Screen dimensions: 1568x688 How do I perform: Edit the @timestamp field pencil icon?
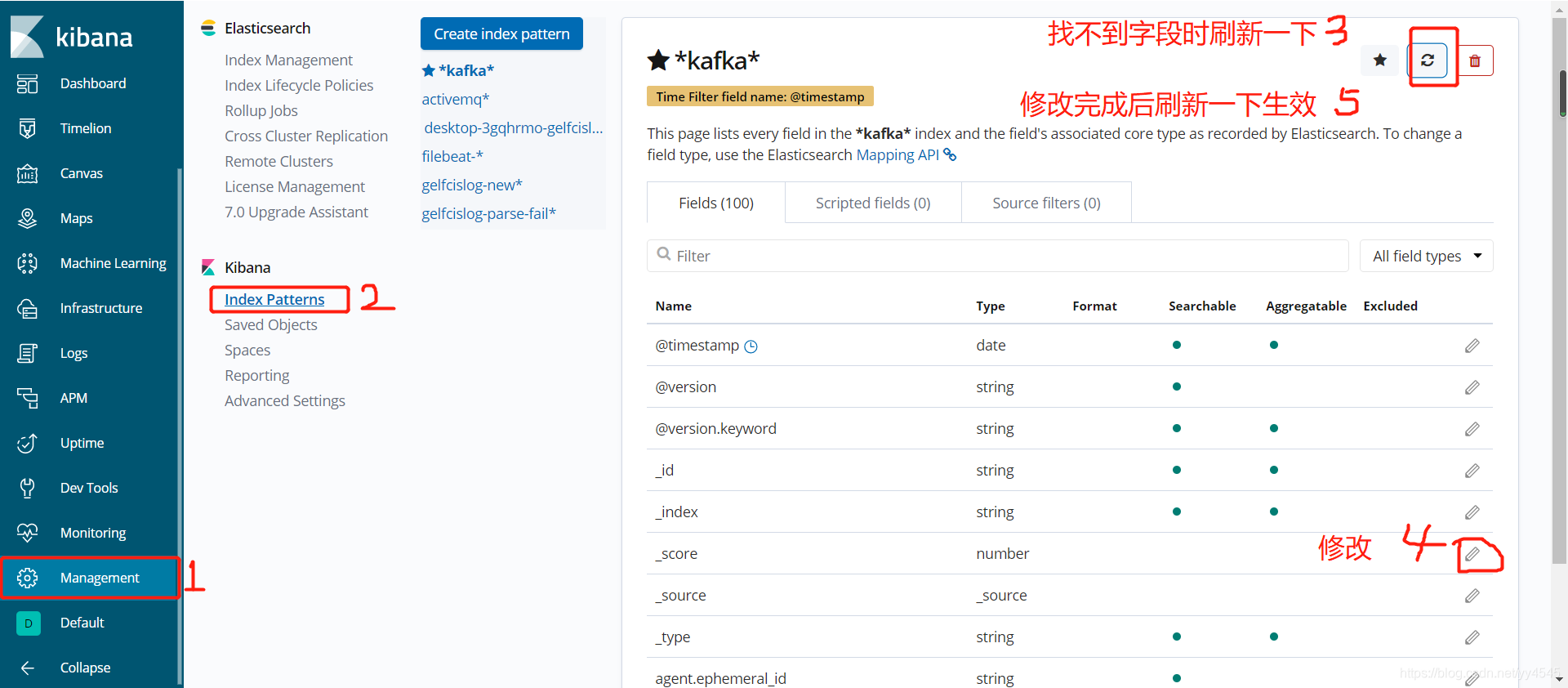tap(1472, 346)
